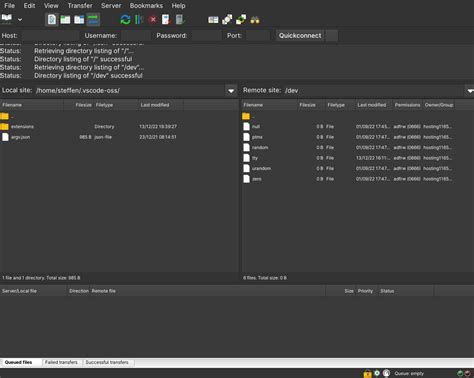
Task: Reconnect to last server icon
Action: click(x=180, y=20)
